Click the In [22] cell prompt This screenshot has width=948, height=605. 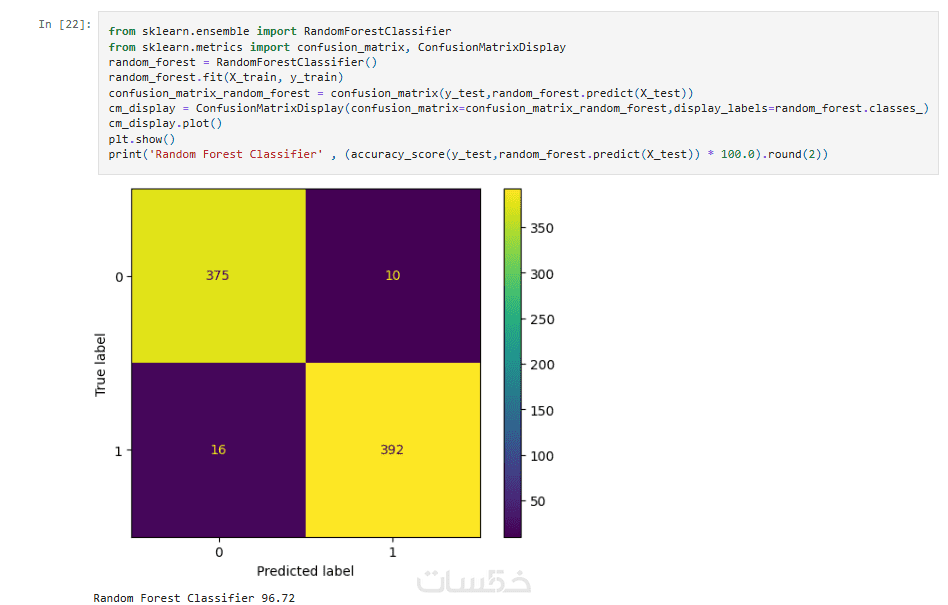pos(65,24)
